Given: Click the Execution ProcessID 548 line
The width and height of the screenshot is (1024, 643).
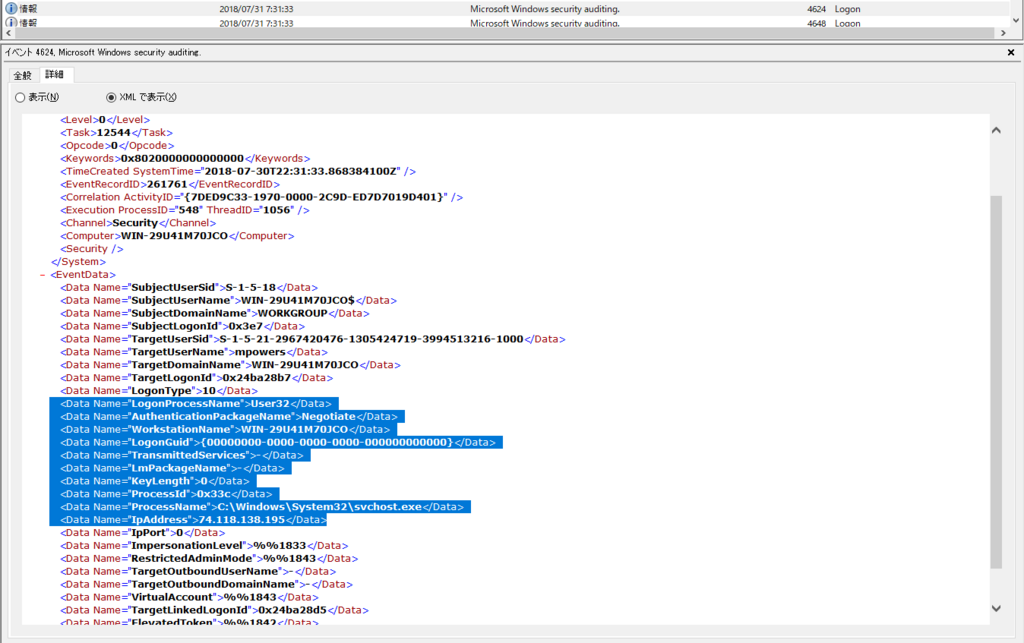Looking at the screenshot, I should (185, 210).
